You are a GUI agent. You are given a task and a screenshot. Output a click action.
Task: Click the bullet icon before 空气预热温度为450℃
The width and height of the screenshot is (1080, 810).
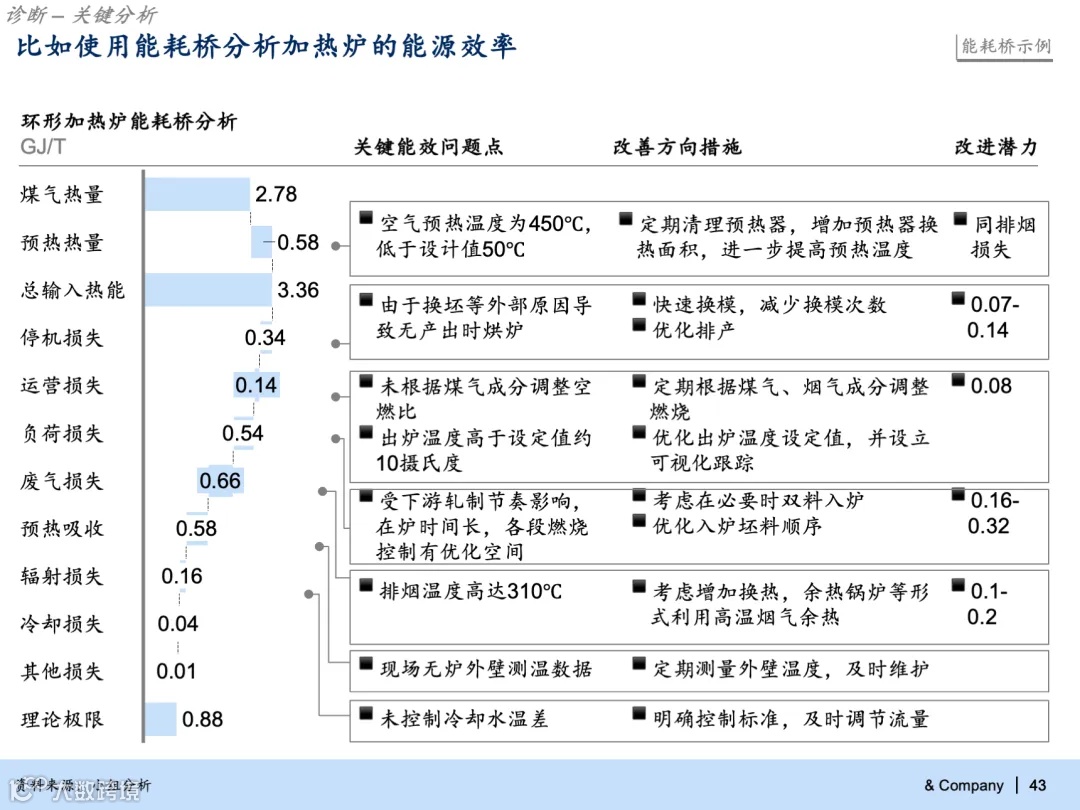pos(365,217)
